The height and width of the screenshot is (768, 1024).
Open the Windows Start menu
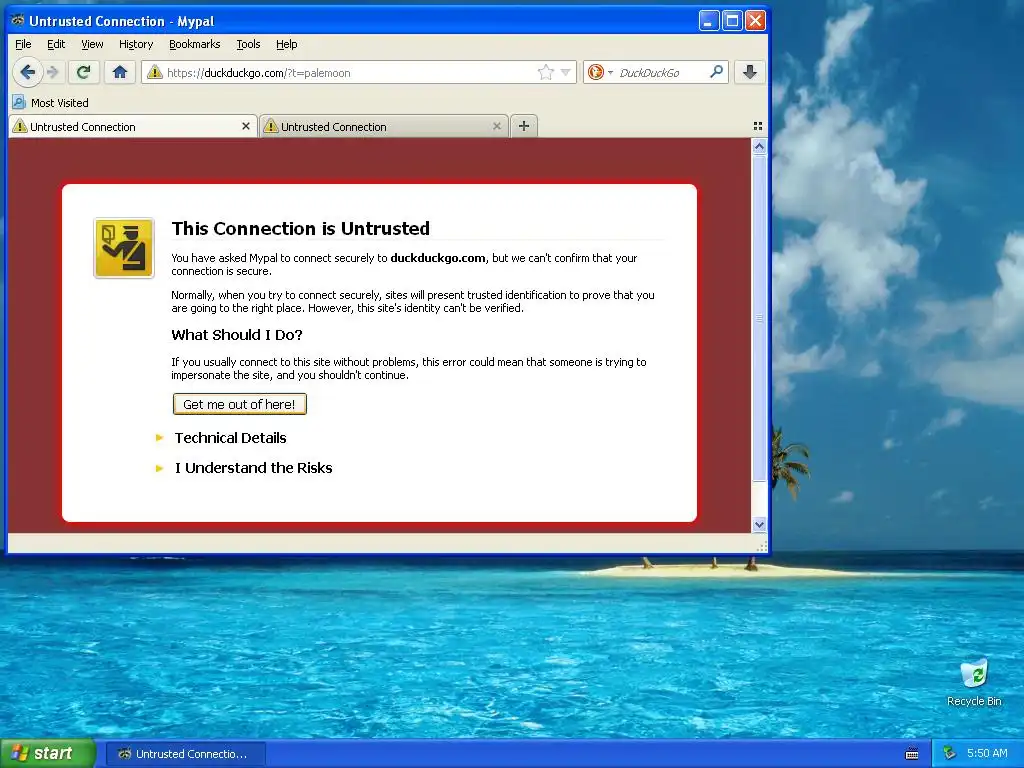(48, 754)
